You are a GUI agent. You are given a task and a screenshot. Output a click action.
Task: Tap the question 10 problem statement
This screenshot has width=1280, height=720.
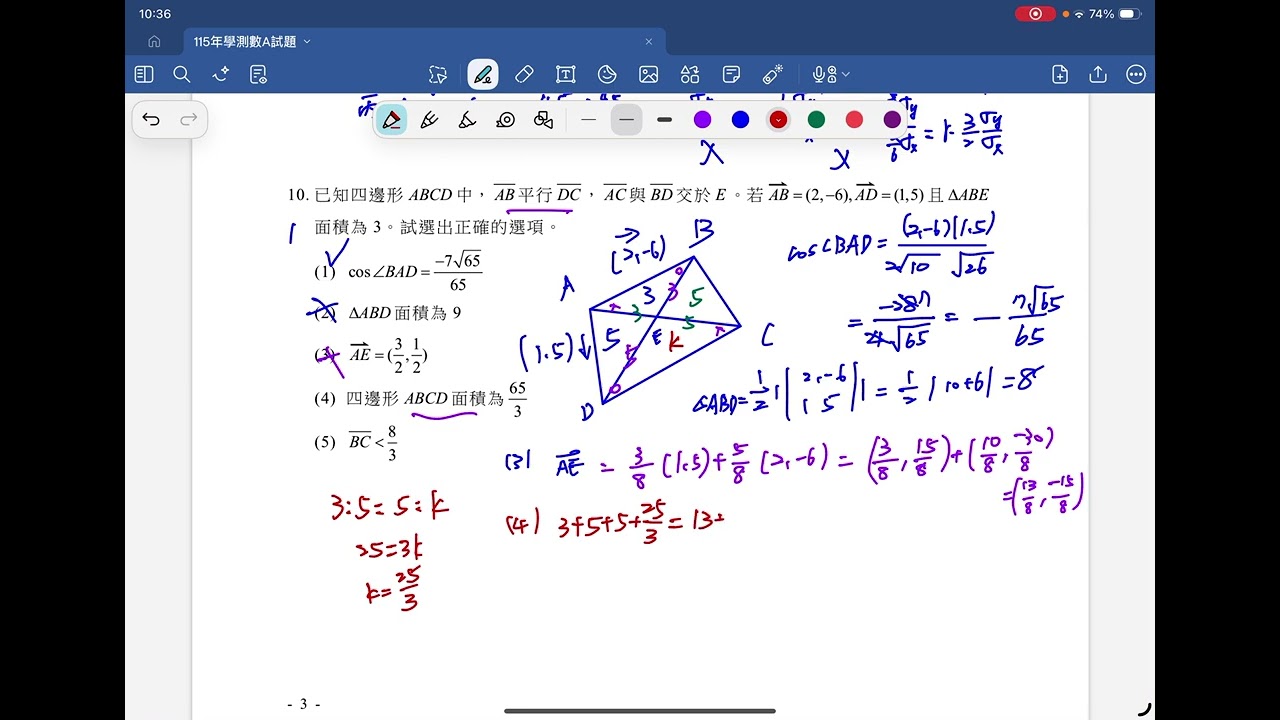pos(640,210)
